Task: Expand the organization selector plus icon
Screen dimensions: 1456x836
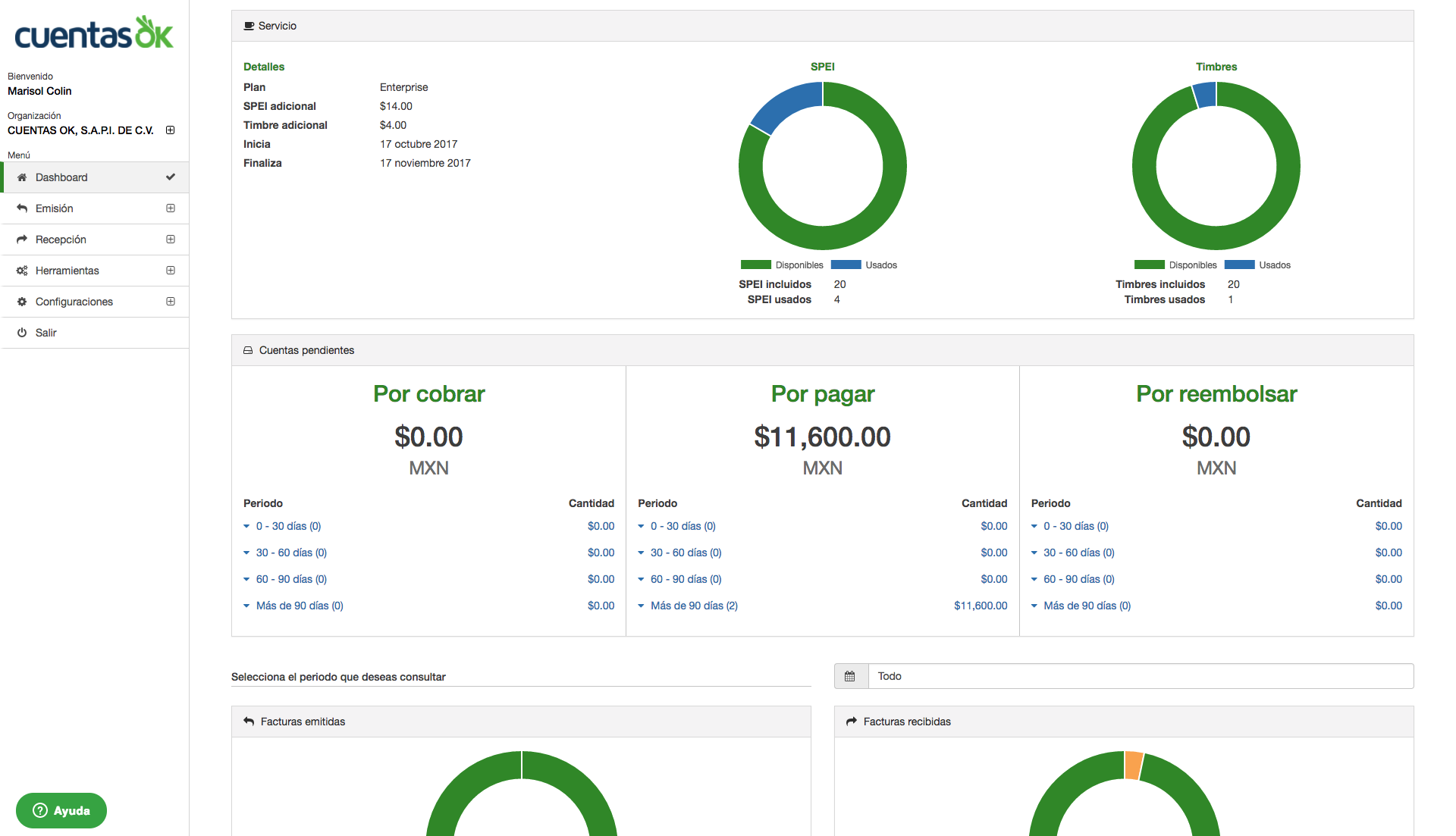Action: click(171, 130)
